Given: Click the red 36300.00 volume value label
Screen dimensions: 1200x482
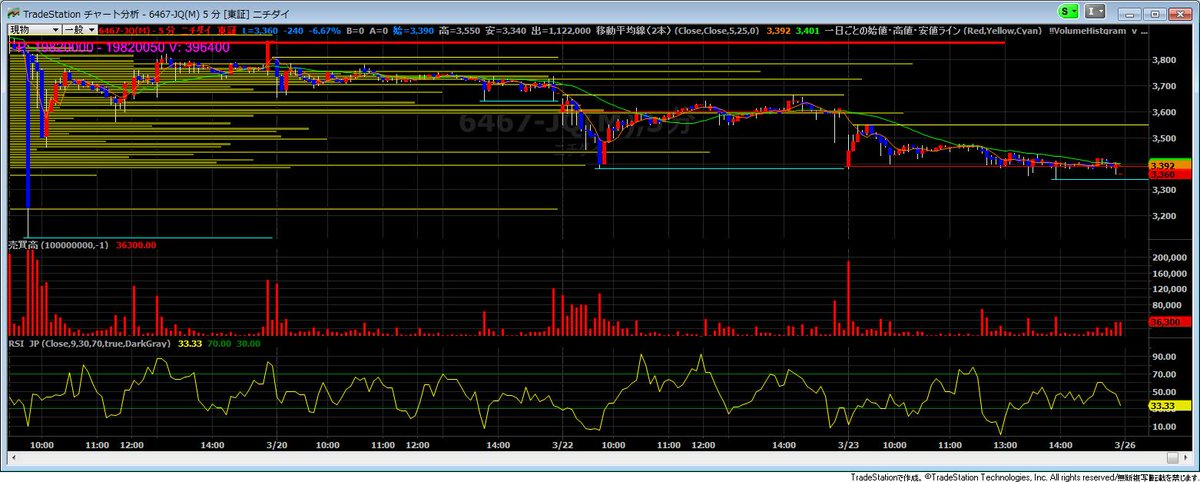Looking at the screenshot, I should 135,244.
